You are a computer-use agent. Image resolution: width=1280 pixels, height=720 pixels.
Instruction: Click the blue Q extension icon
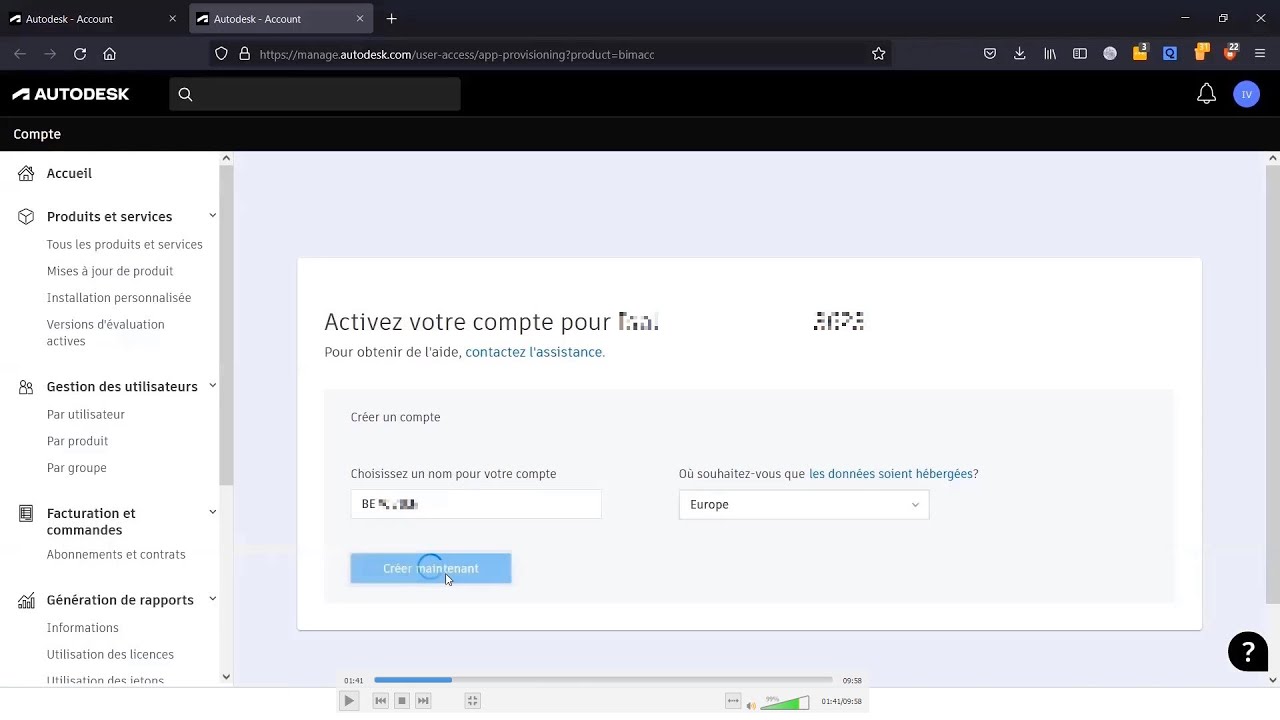(1170, 54)
